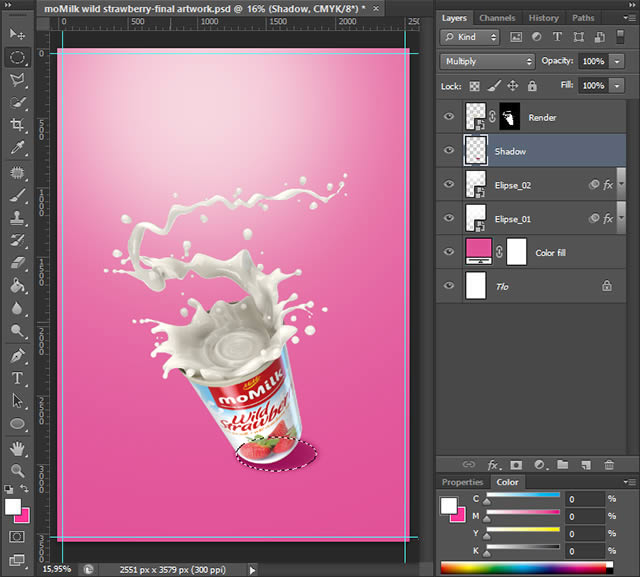Screen dimensions: 640x577
Task: Select the Pen tool
Action: 17,356
